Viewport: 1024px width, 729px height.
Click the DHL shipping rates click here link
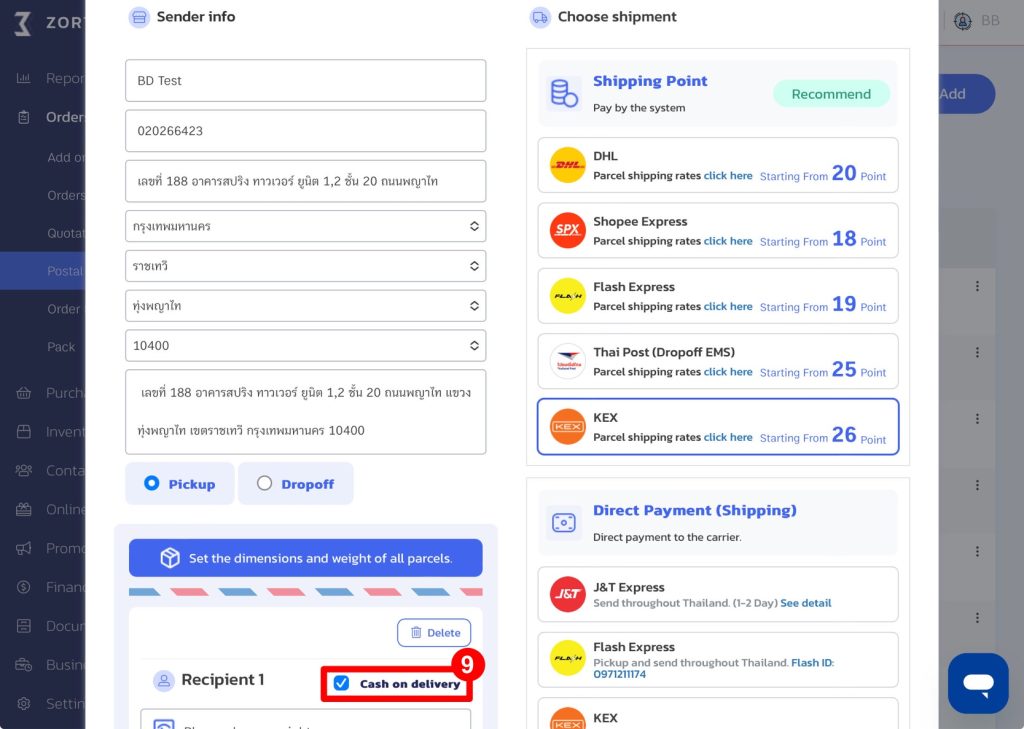point(728,176)
